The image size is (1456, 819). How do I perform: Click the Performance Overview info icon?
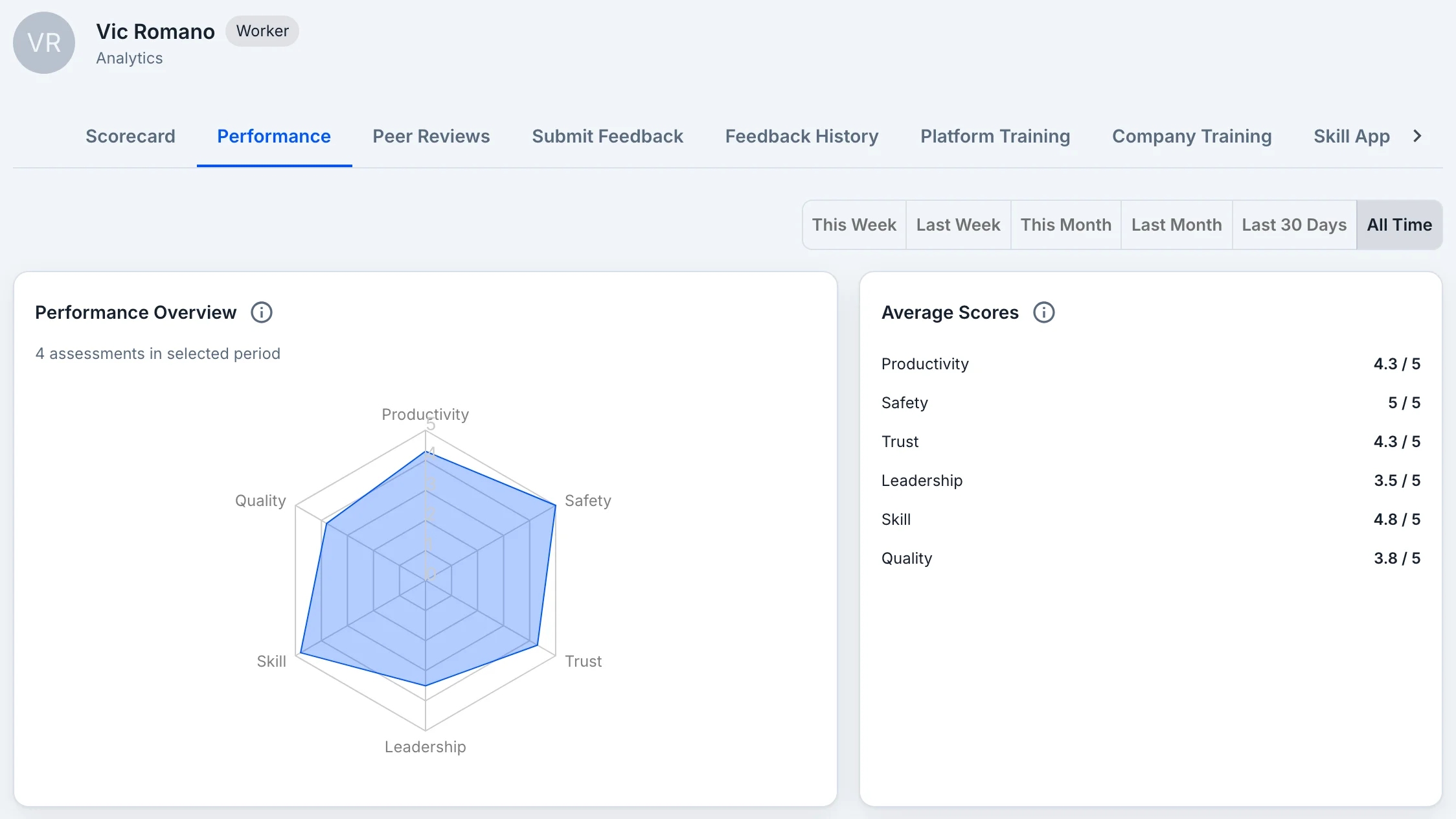tap(262, 312)
